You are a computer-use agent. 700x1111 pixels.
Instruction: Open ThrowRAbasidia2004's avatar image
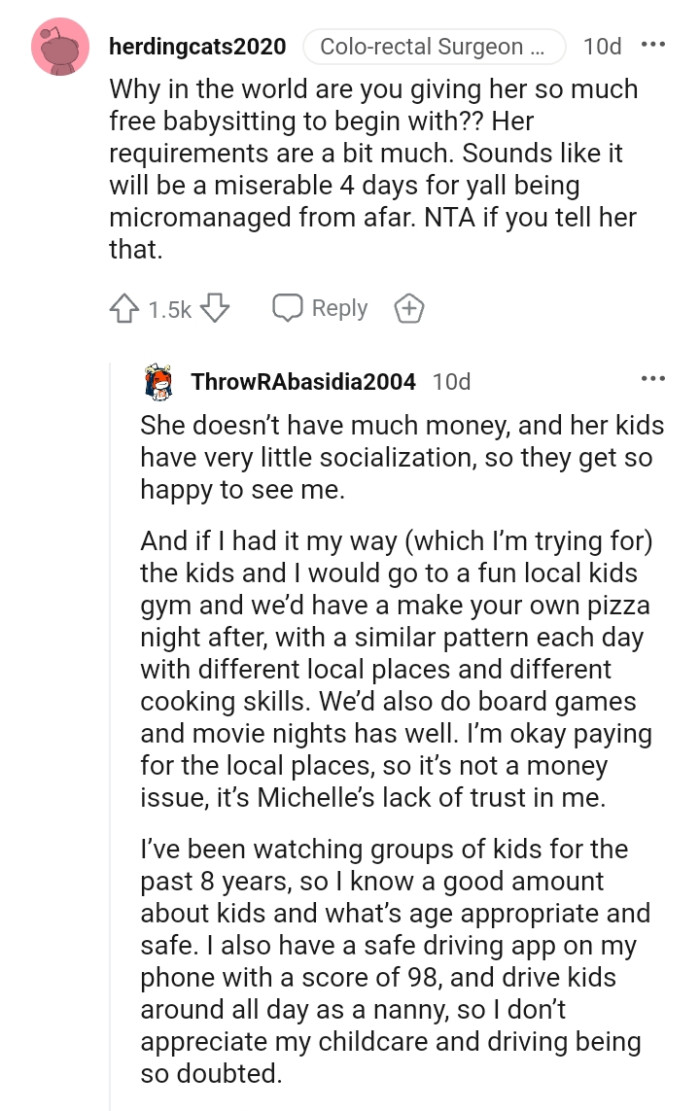click(x=159, y=381)
